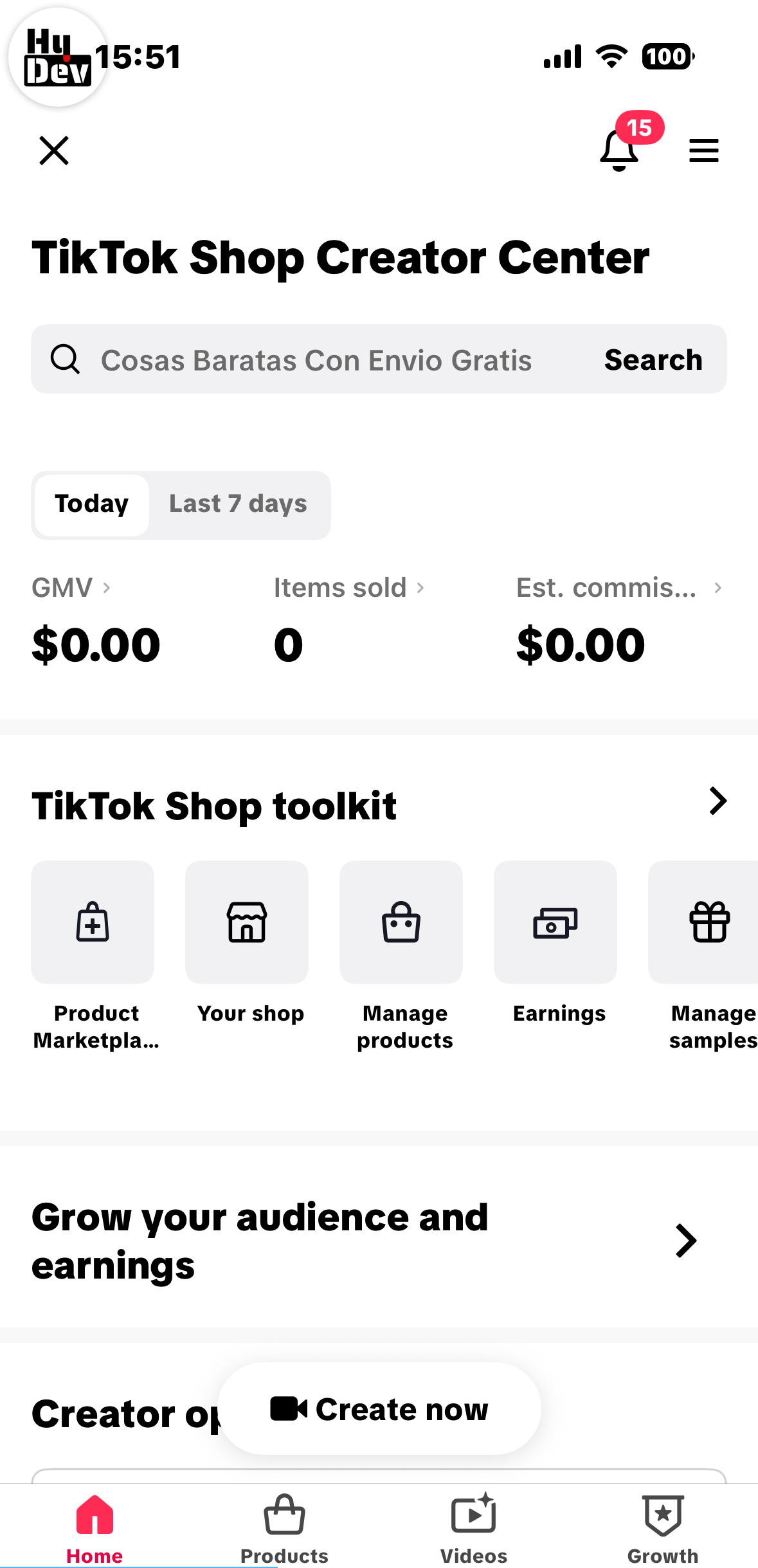Image resolution: width=758 pixels, height=1568 pixels.
Task: Tap the product search input field
Action: pyautogui.click(x=315, y=360)
